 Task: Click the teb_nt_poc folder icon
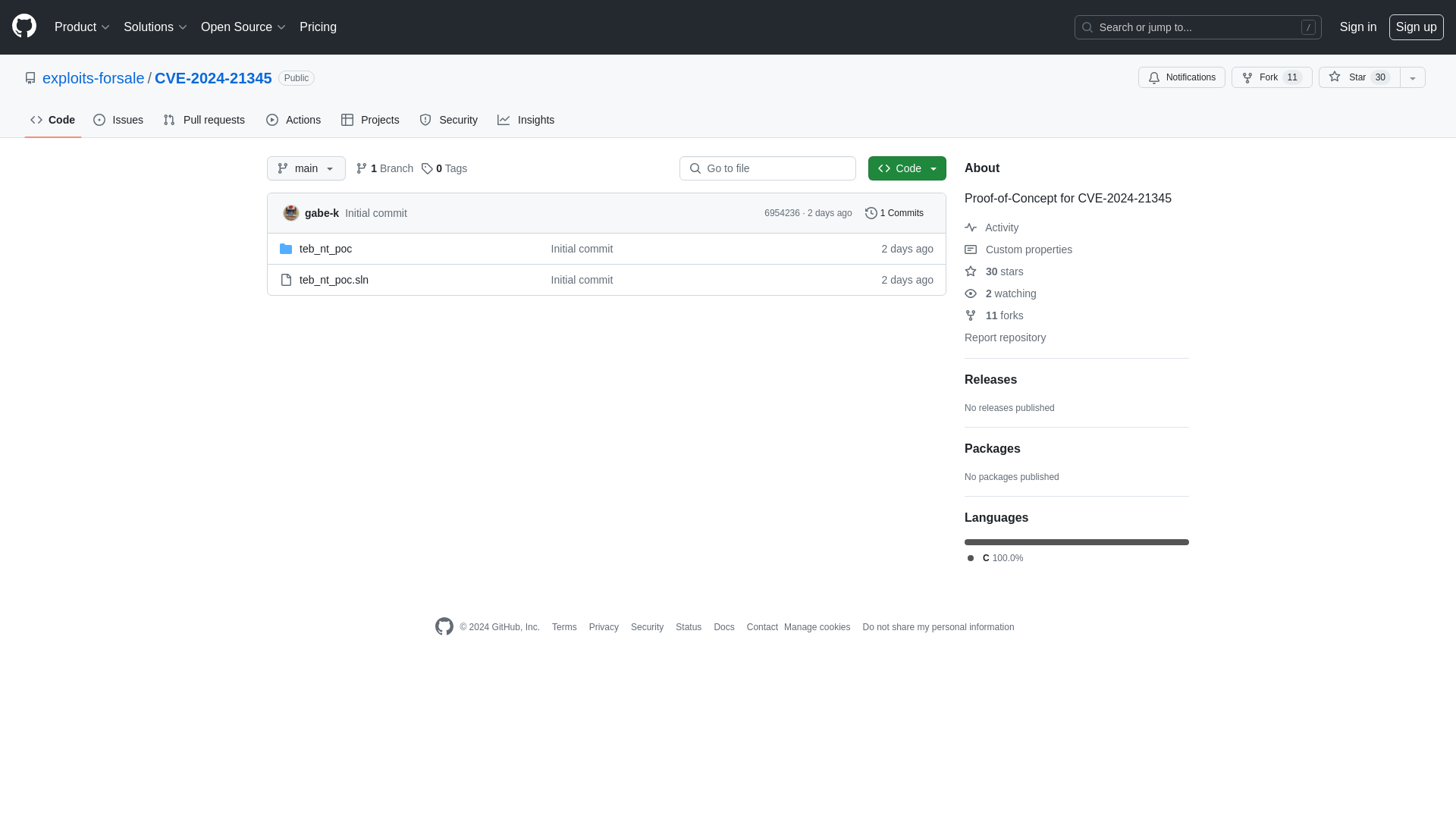(x=286, y=249)
